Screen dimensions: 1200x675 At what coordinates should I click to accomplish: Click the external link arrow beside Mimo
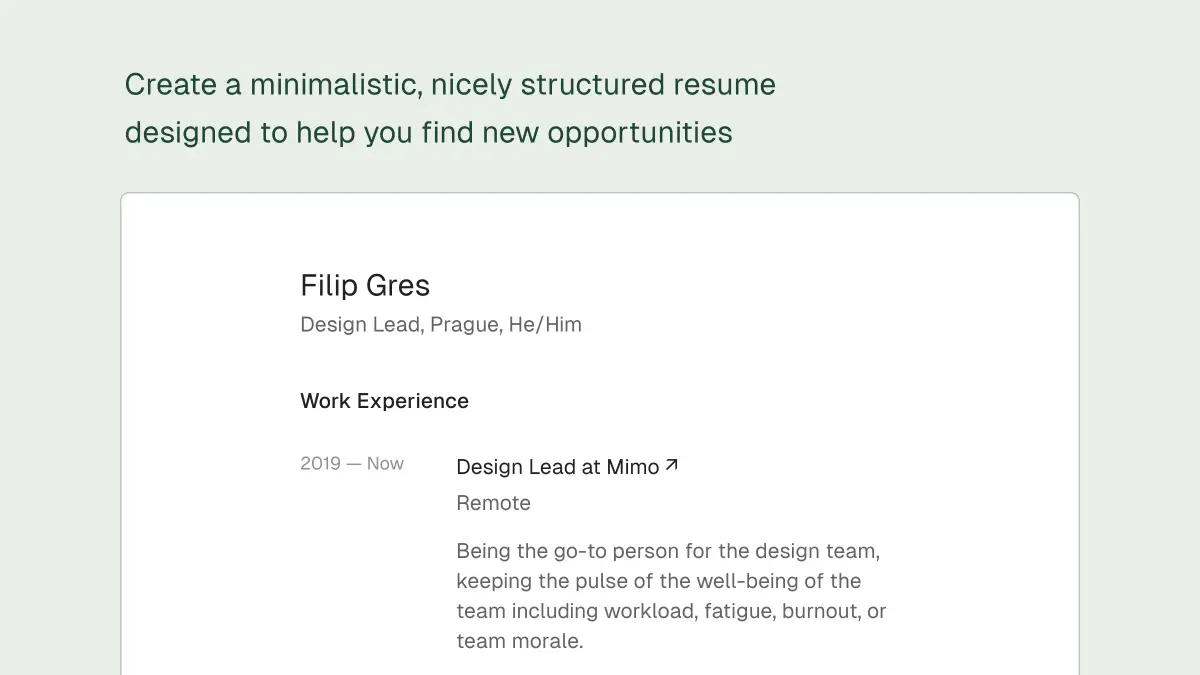672,465
